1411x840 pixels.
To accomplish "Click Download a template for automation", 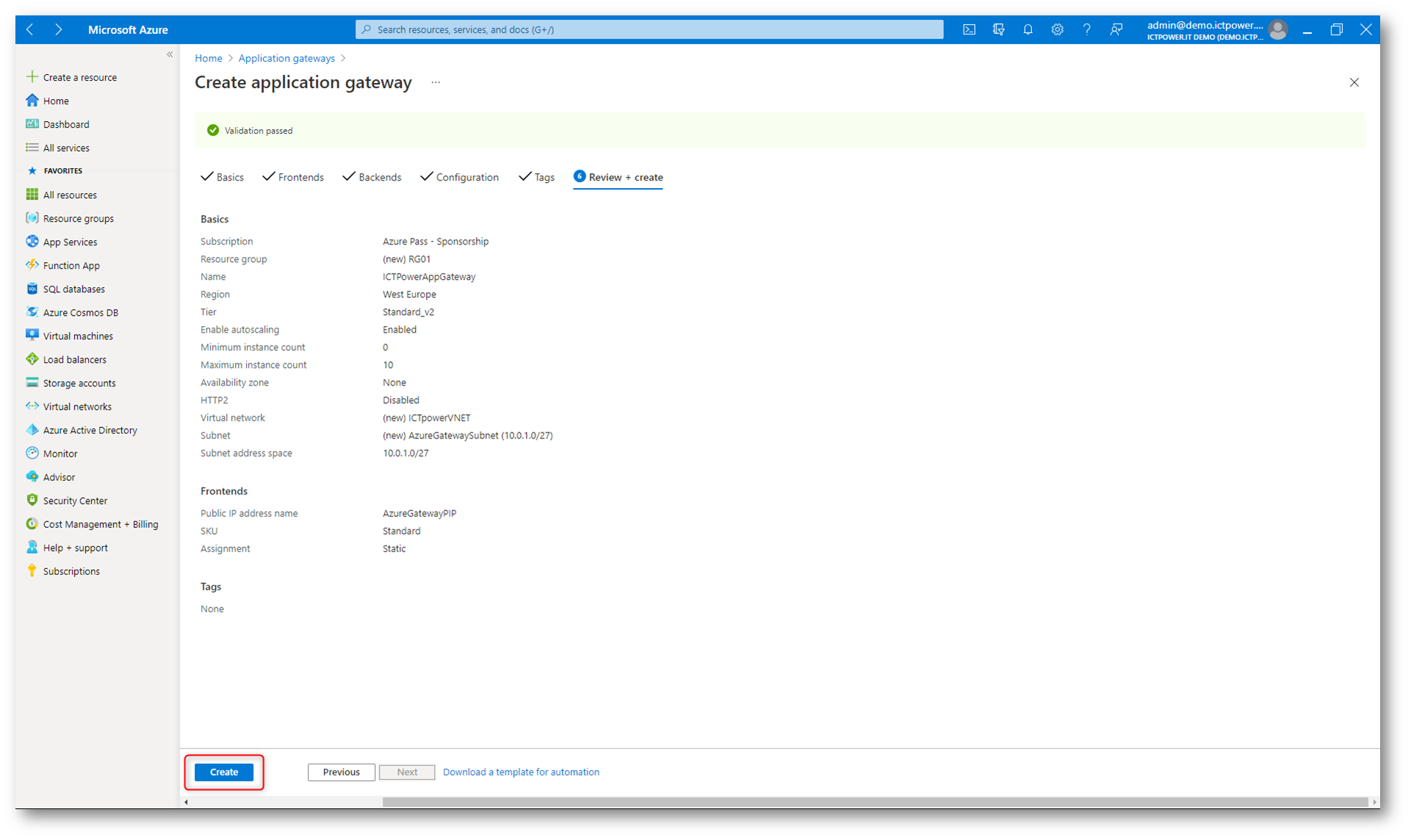I will [x=521, y=772].
